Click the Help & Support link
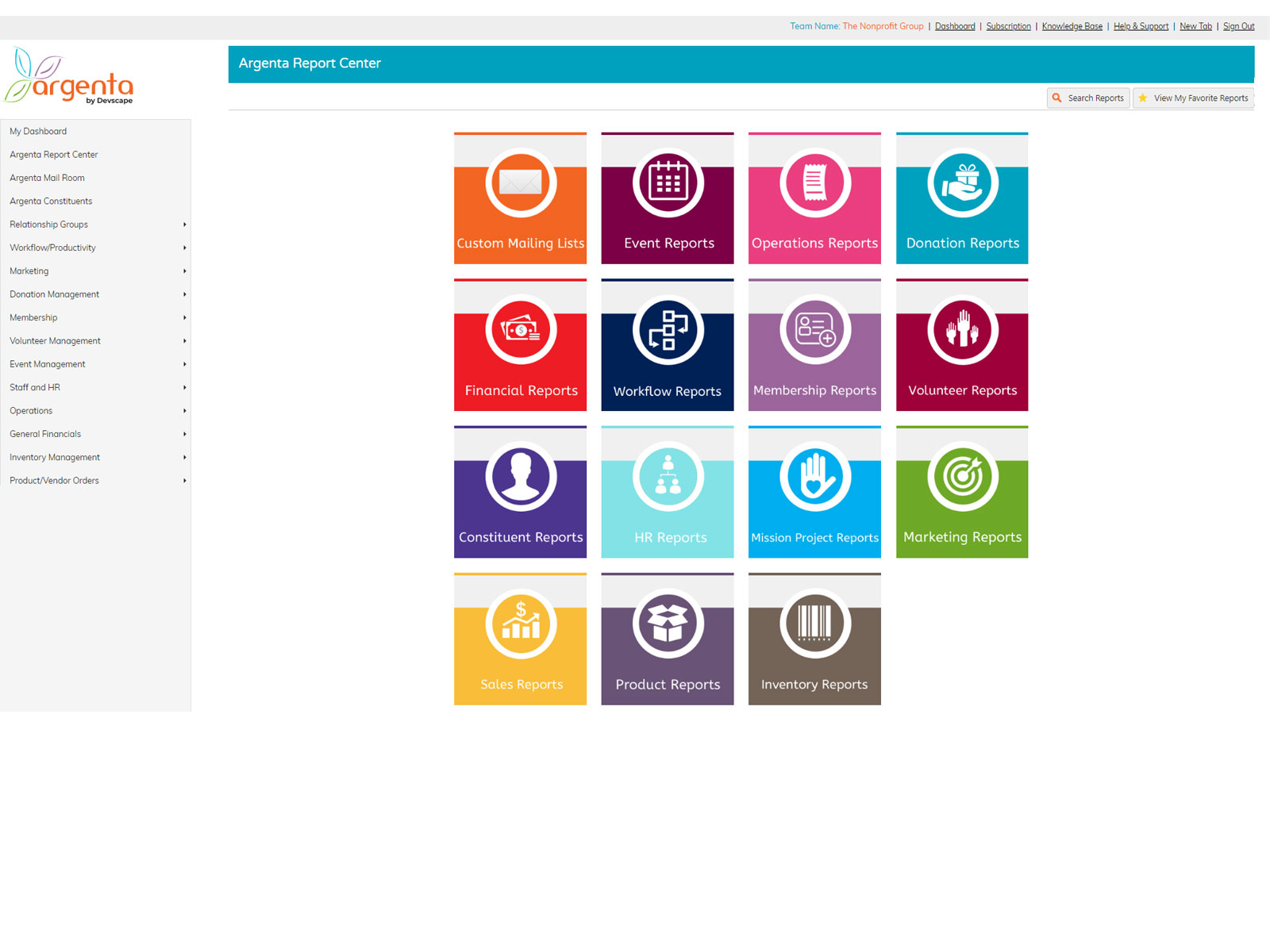Screen dimensions: 1270x952 (1141, 26)
